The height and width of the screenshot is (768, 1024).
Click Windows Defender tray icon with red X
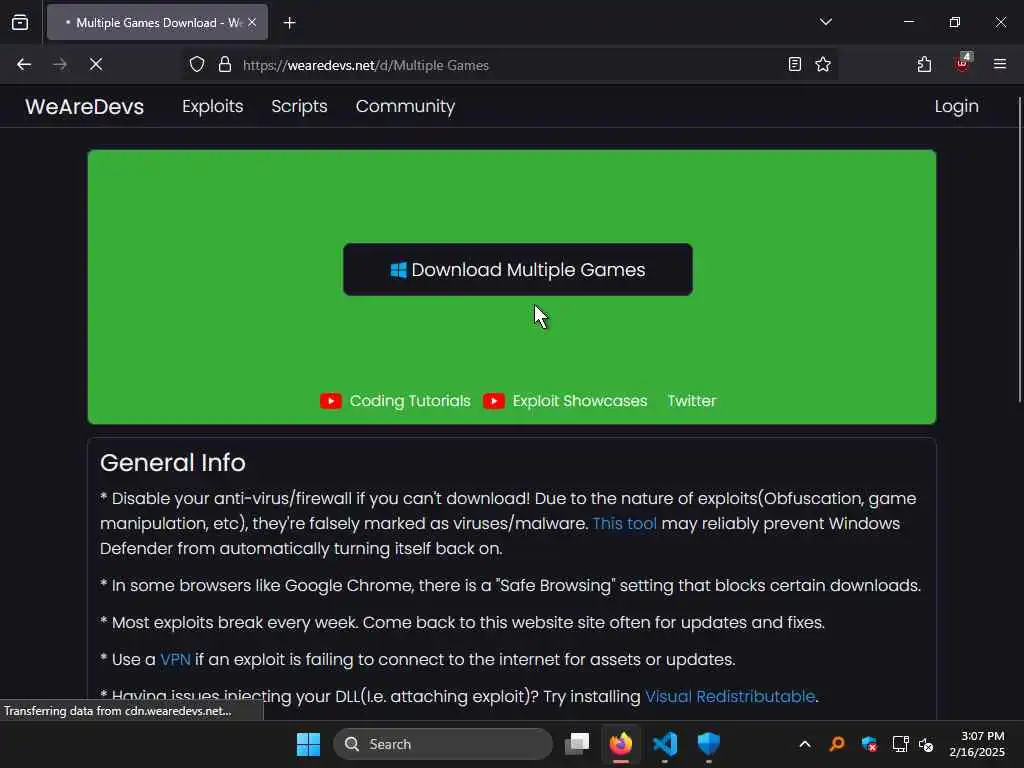click(x=869, y=744)
